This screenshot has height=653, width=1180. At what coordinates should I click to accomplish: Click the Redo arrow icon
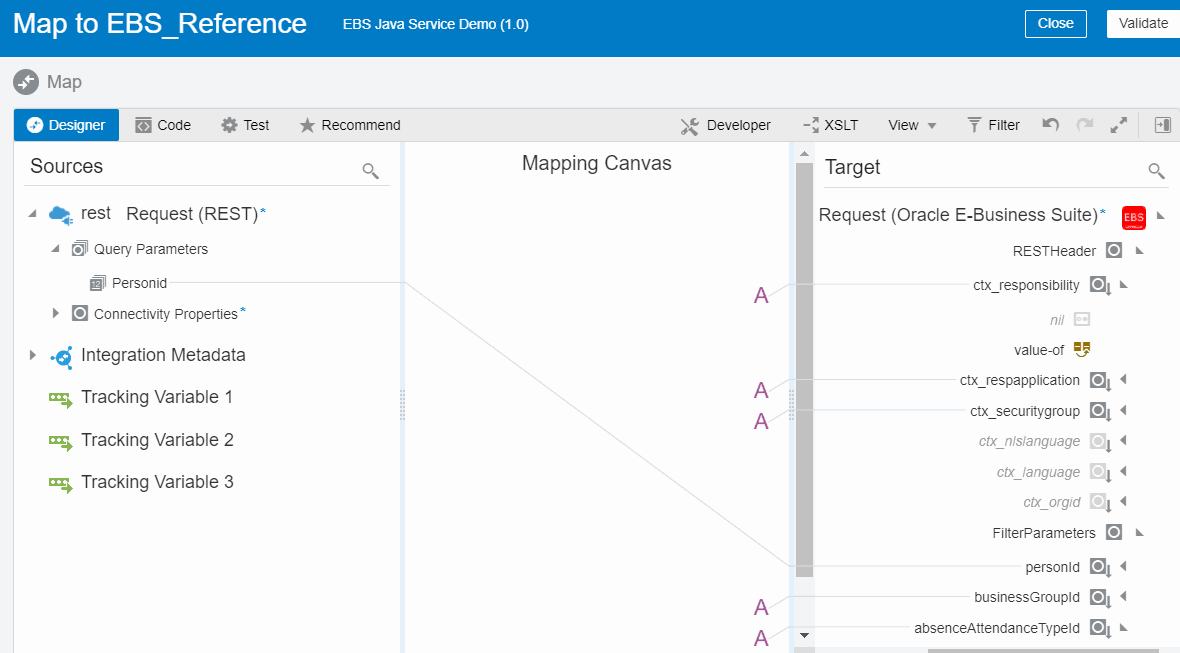(x=1085, y=123)
